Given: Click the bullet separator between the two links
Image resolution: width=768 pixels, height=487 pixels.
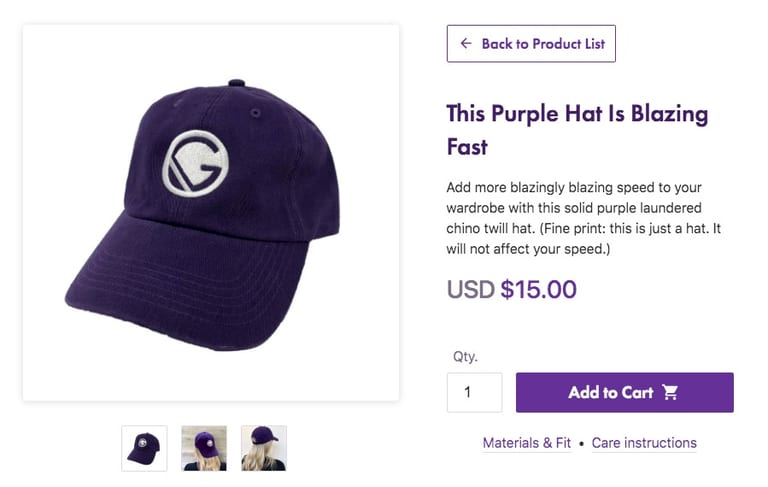Looking at the screenshot, I should [x=581, y=443].
